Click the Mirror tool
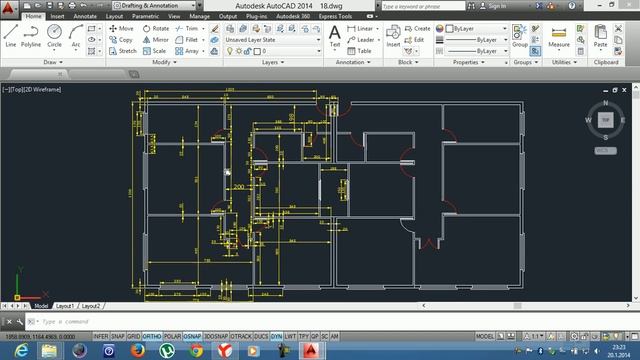Screen dimensions: 640x360 click(x=156, y=40)
